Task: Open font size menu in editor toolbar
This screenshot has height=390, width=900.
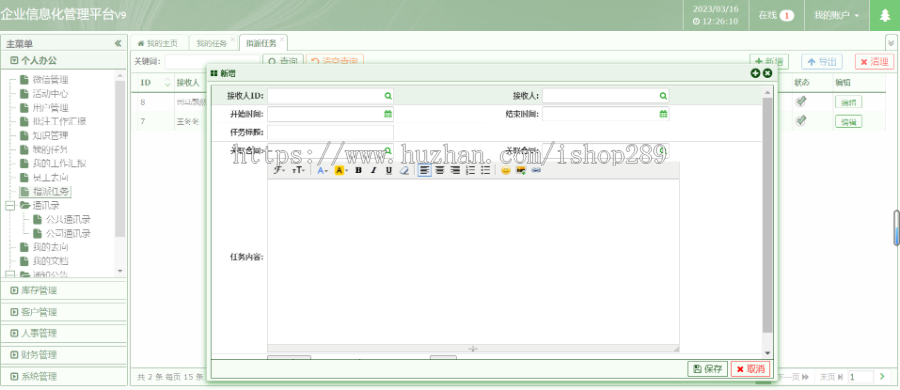Action: click(x=298, y=170)
